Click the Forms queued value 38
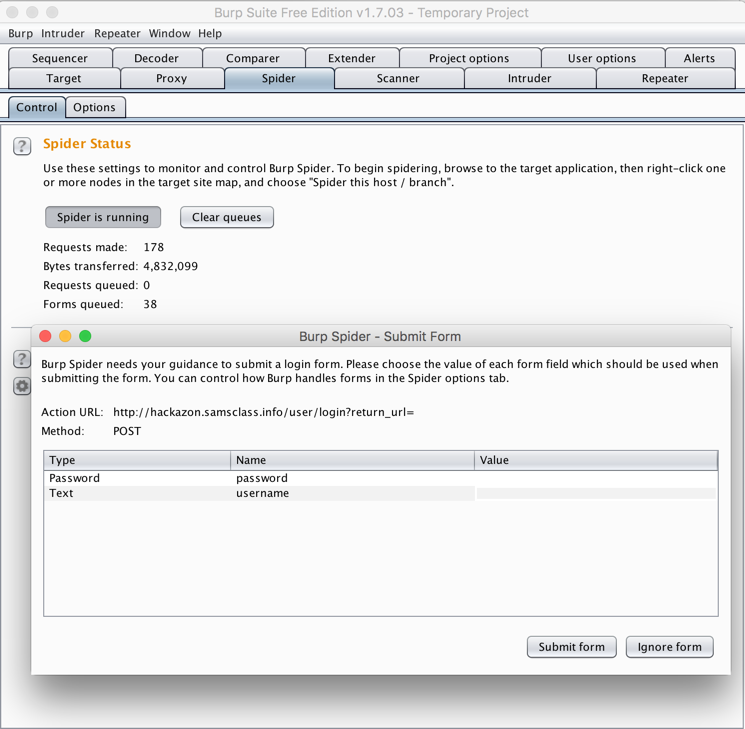Image resolution: width=745 pixels, height=729 pixels. (x=150, y=304)
